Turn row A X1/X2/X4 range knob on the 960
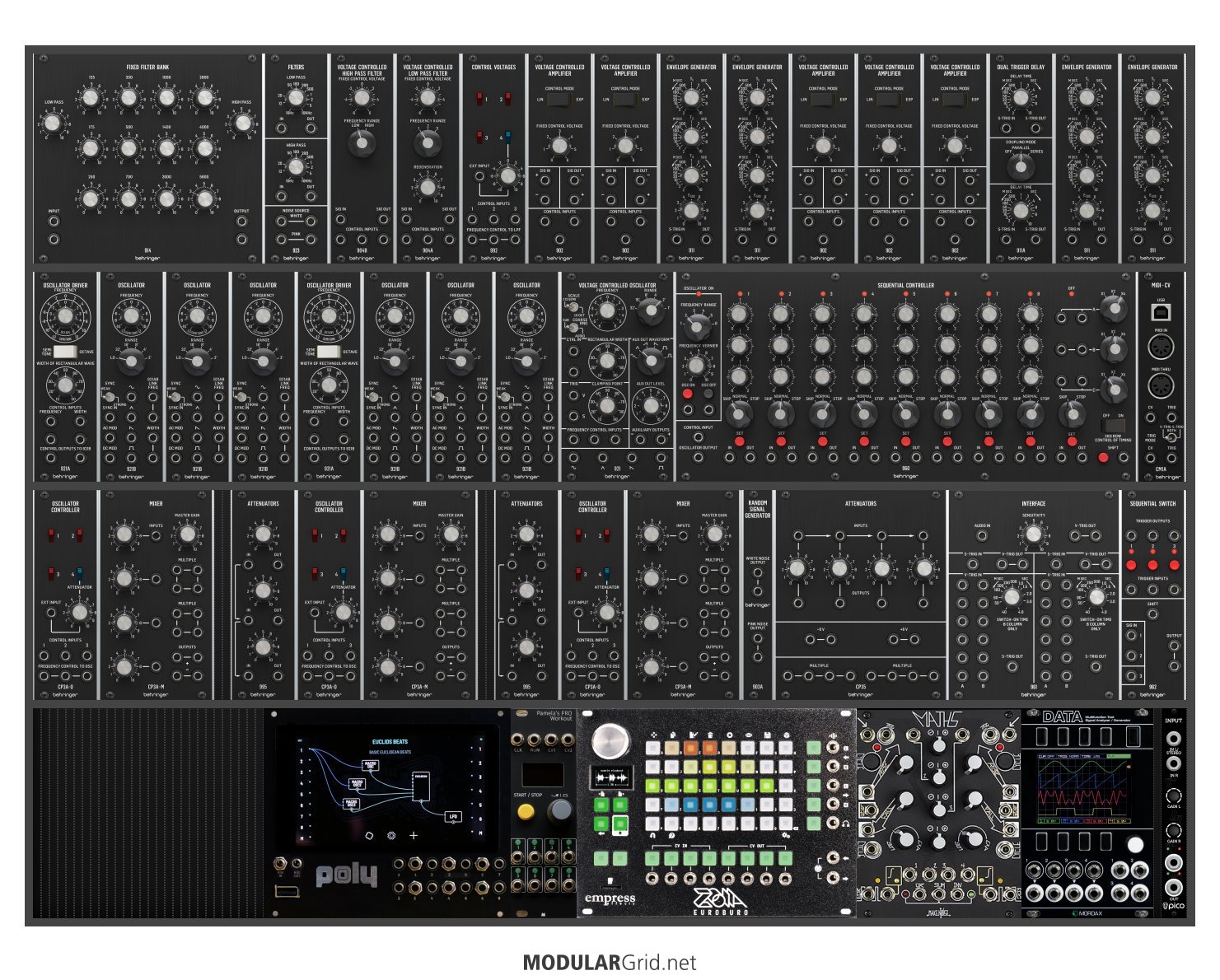1220x980 pixels. coord(1113,309)
